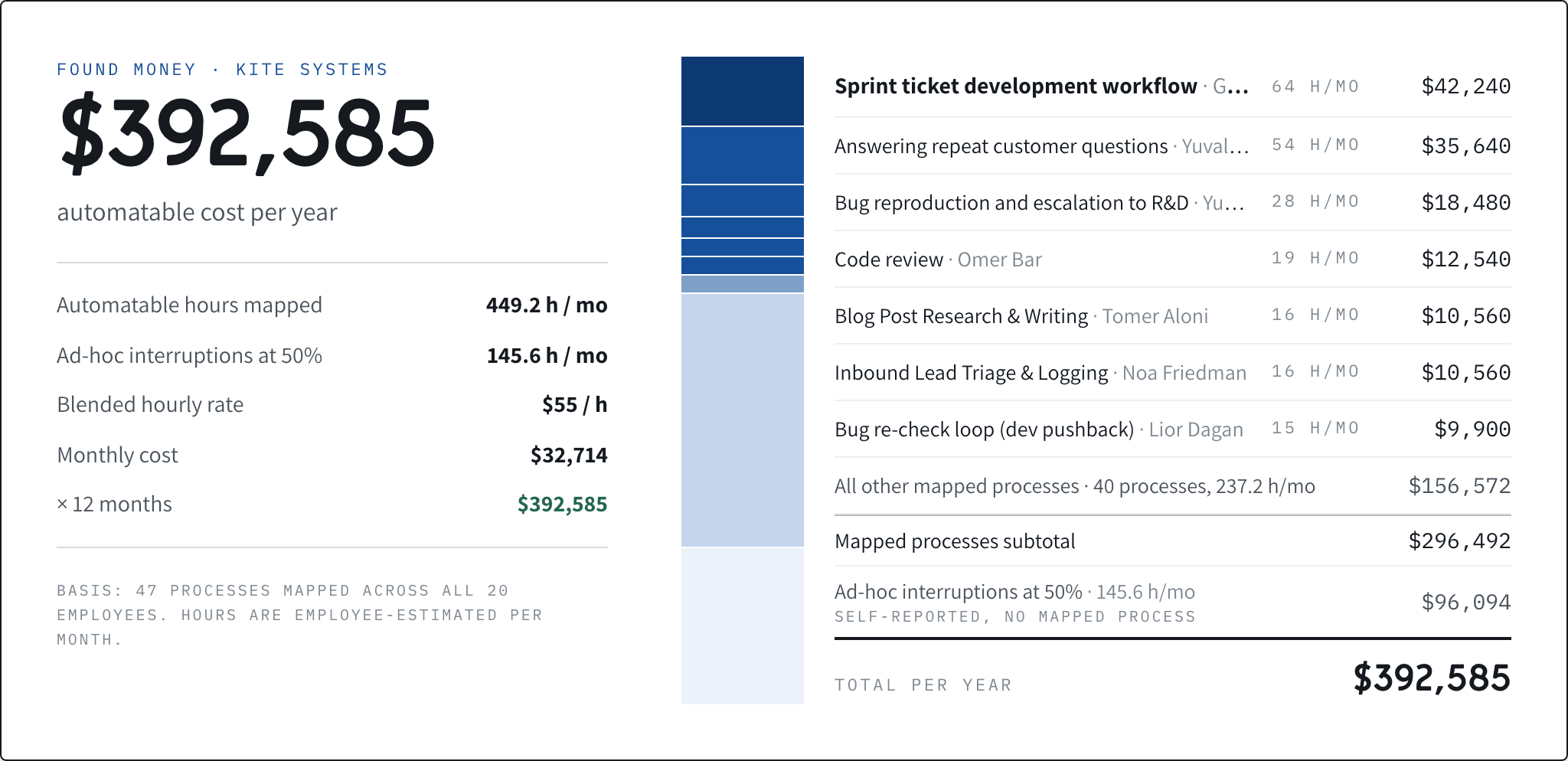Viewport: 1568px width, 761px height.
Task: Click the Sprint ticket development workflow row title
Action: (1015, 87)
